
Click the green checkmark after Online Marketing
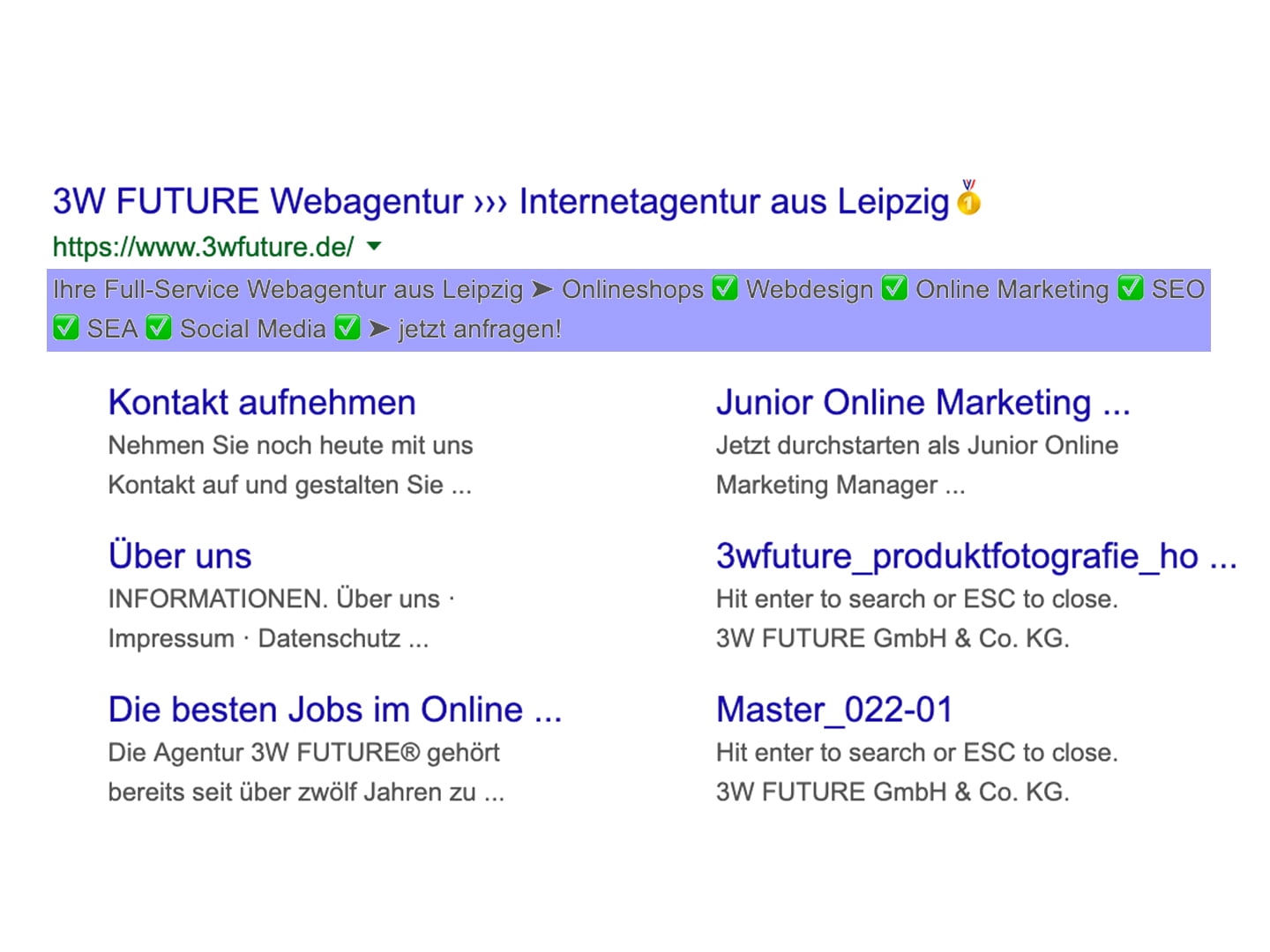click(1130, 288)
